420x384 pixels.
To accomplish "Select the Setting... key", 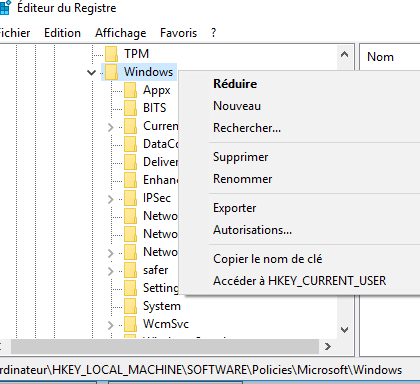I will click(x=161, y=288).
